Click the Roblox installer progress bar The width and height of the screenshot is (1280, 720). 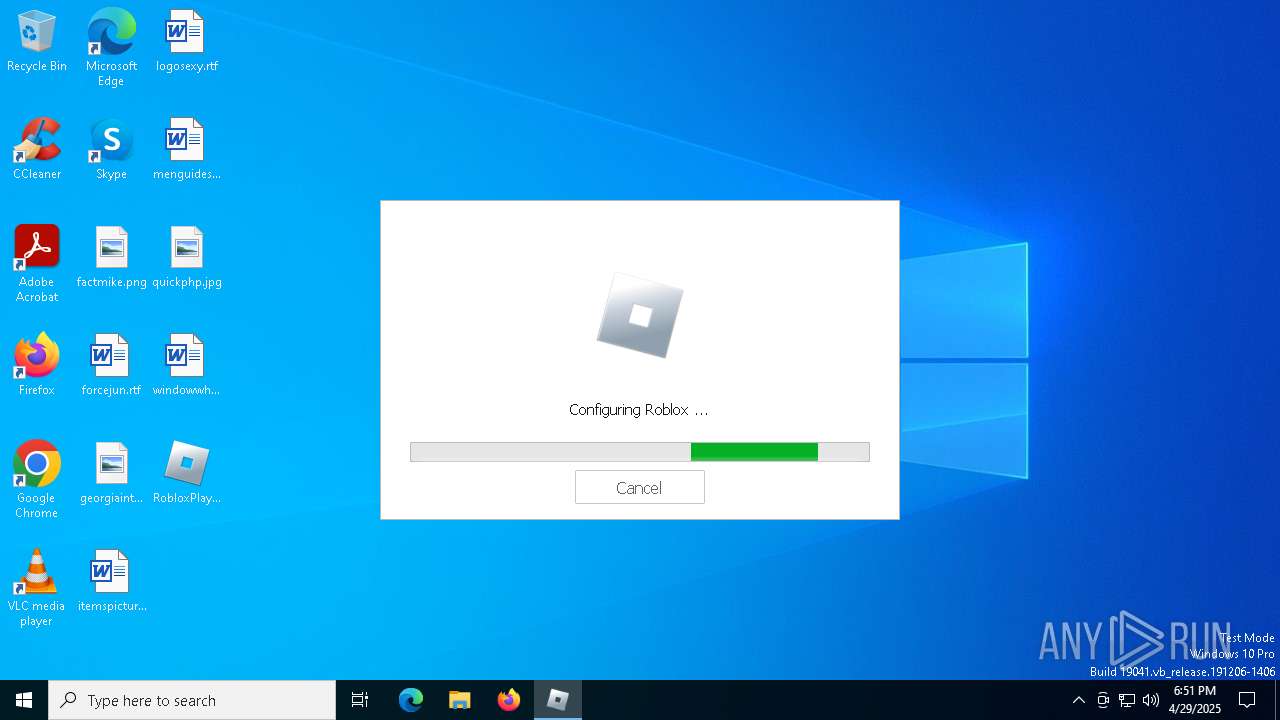click(639, 452)
